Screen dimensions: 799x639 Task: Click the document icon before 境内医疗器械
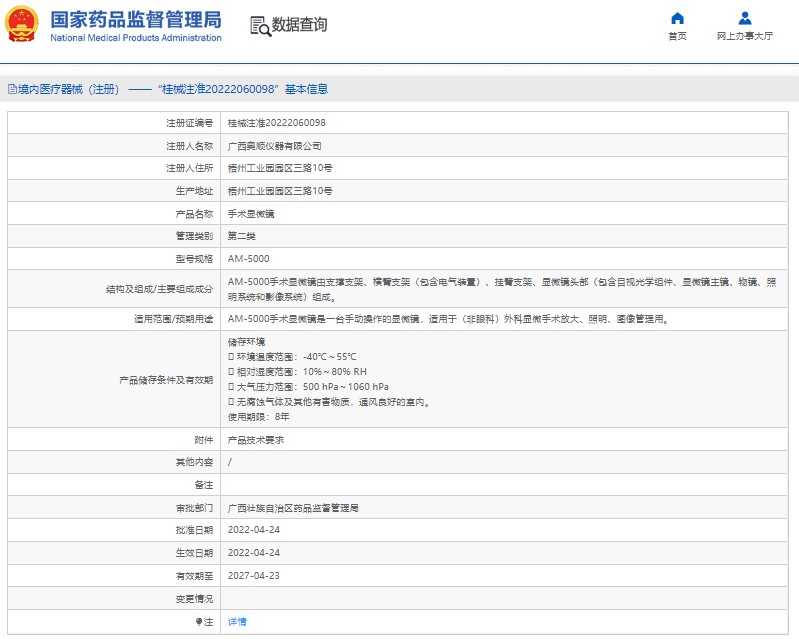point(11,89)
